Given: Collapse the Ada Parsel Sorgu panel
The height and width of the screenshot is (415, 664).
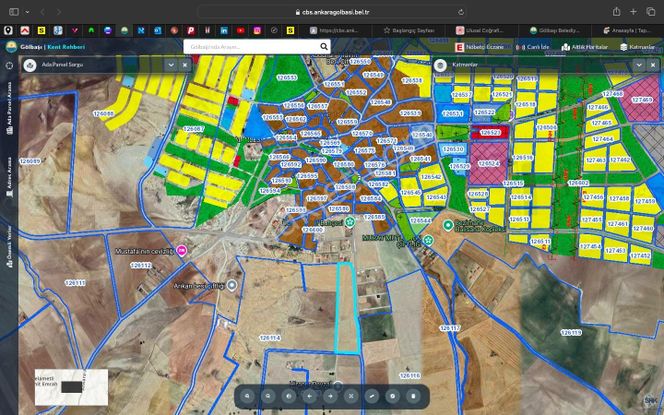Looking at the screenshot, I should point(170,65).
